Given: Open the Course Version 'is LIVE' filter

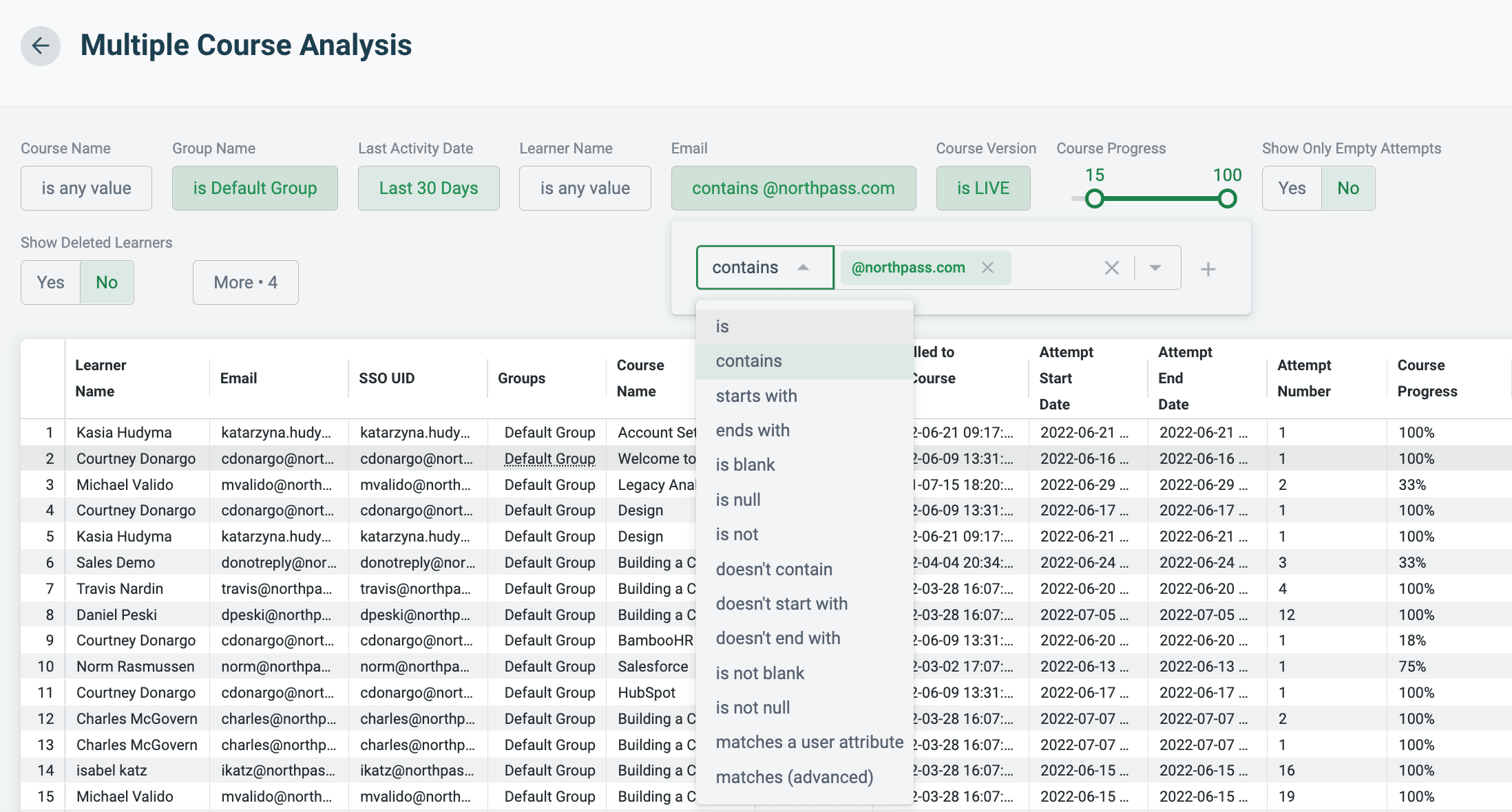Looking at the screenshot, I should click(983, 188).
